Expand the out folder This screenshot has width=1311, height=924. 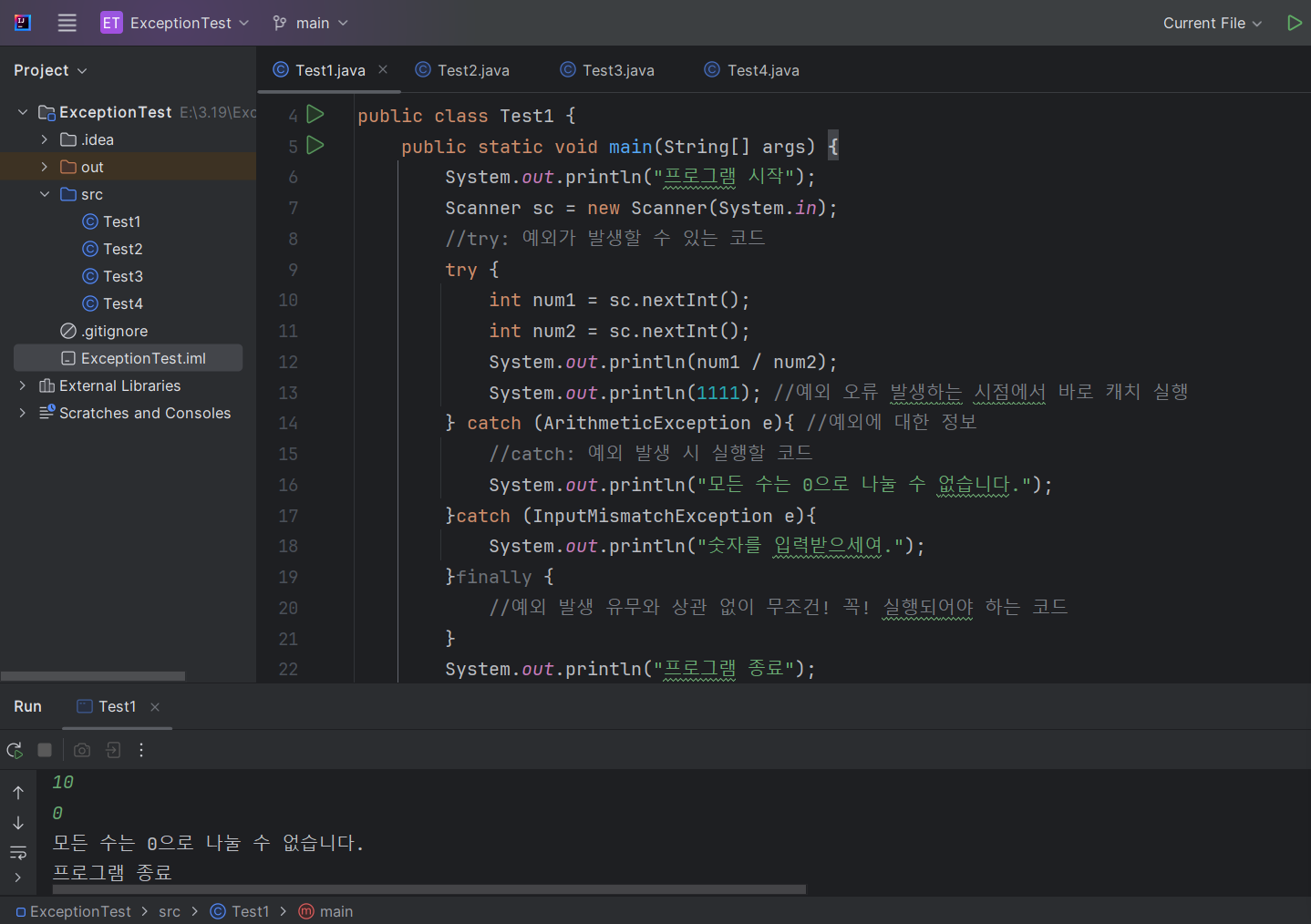[44, 167]
